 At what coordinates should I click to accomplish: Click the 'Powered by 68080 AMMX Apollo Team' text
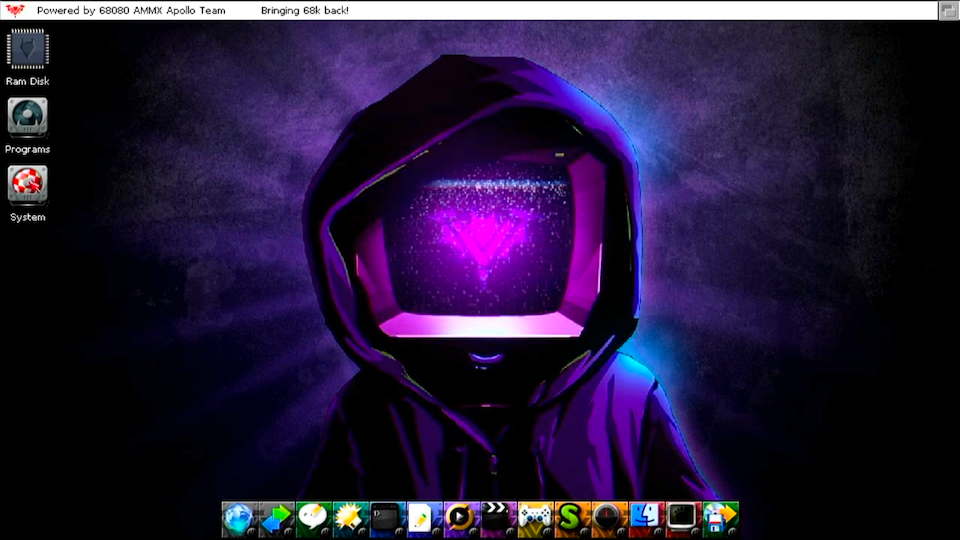click(131, 10)
